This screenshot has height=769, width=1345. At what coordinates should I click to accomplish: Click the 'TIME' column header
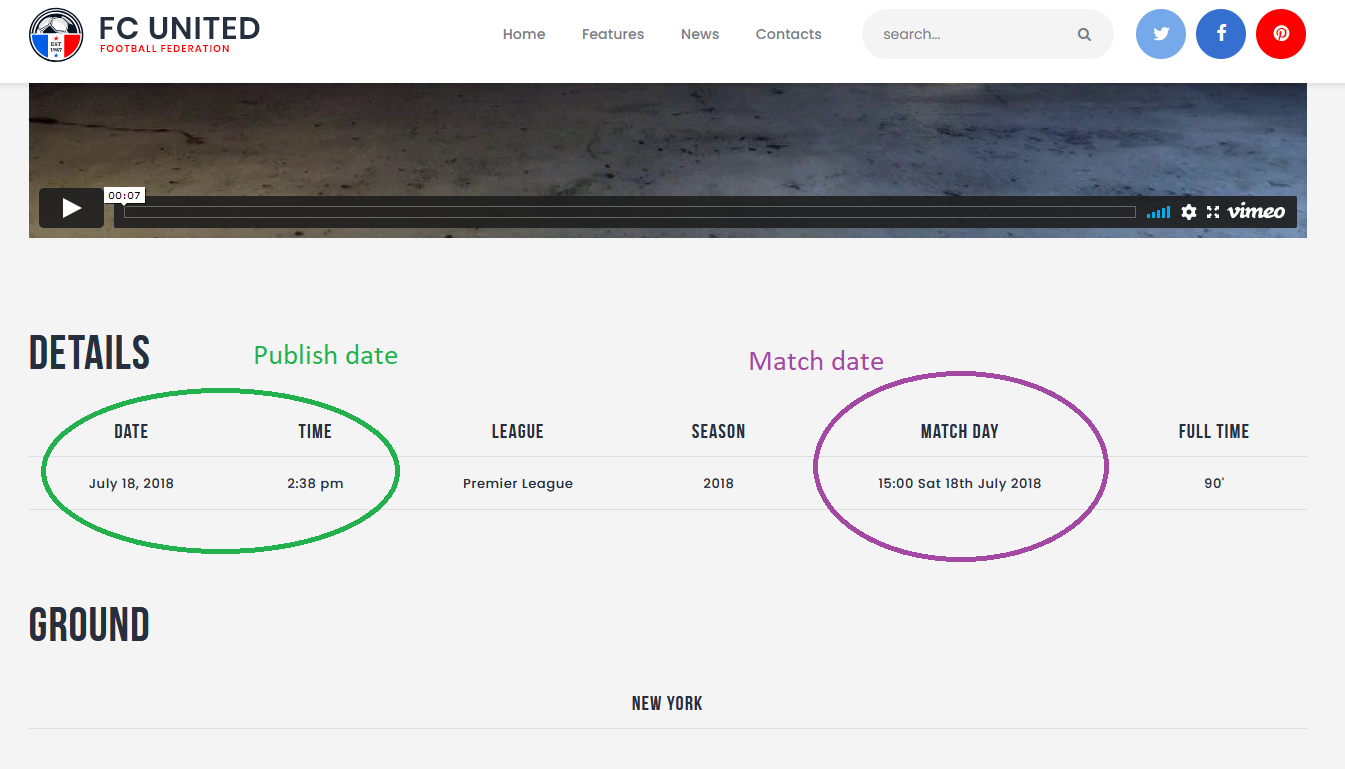[315, 431]
